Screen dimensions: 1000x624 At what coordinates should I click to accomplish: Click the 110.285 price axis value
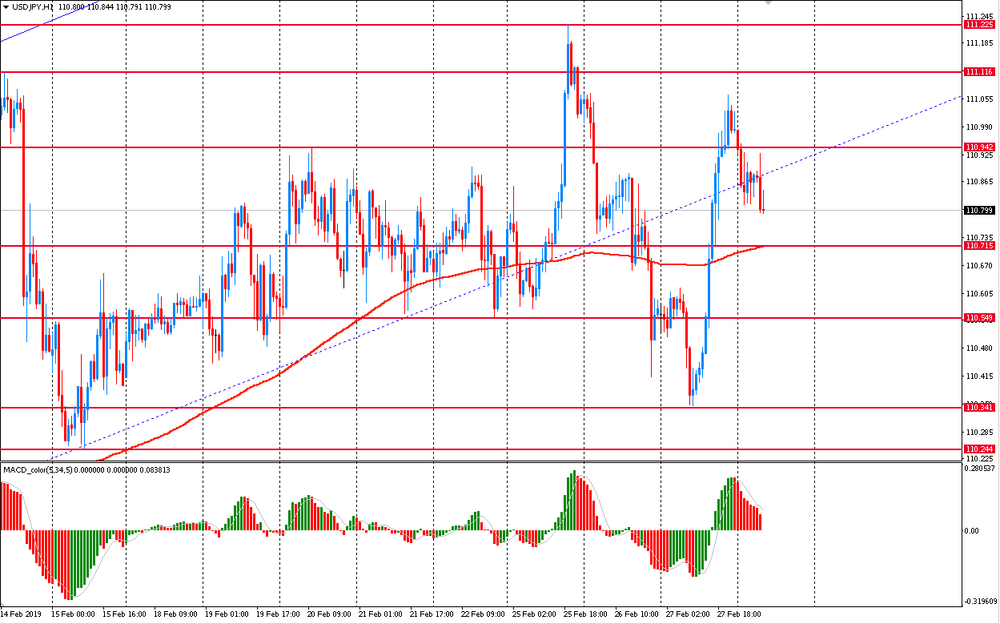[x=980, y=431]
